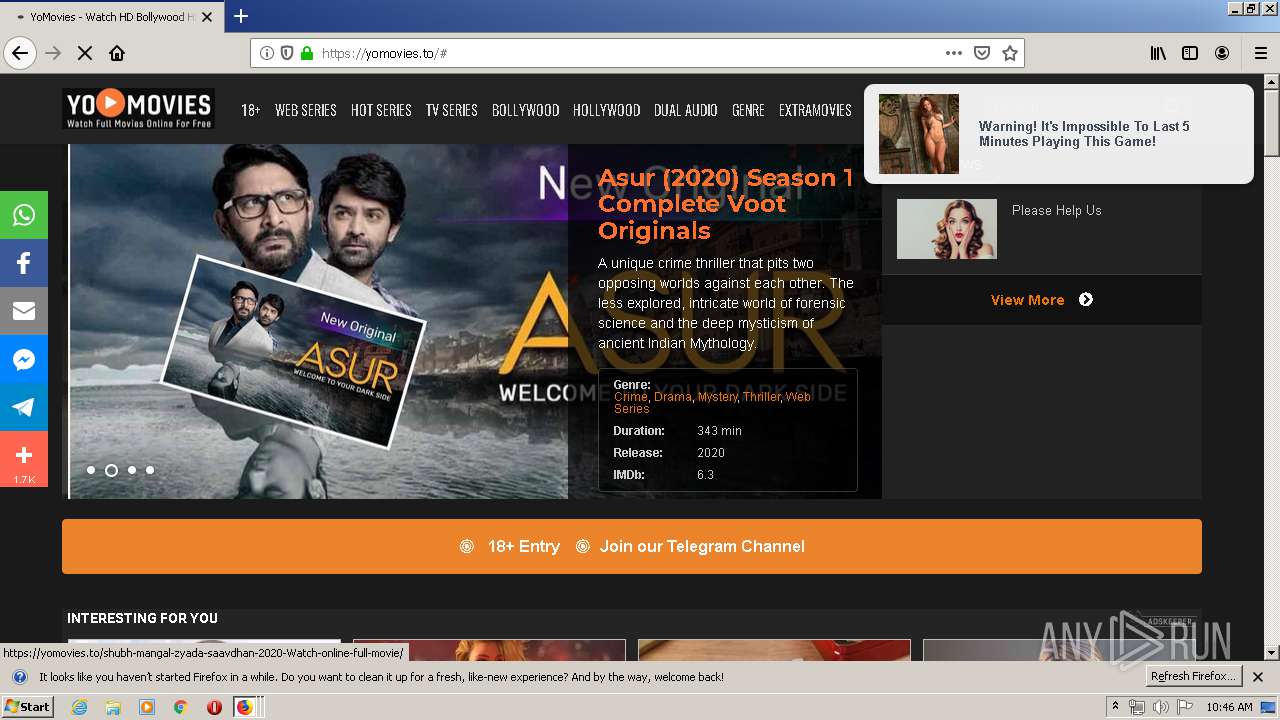Click the 18+ Entry link
This screenshot has height=720, width=1280.
(x=523, y=546)
